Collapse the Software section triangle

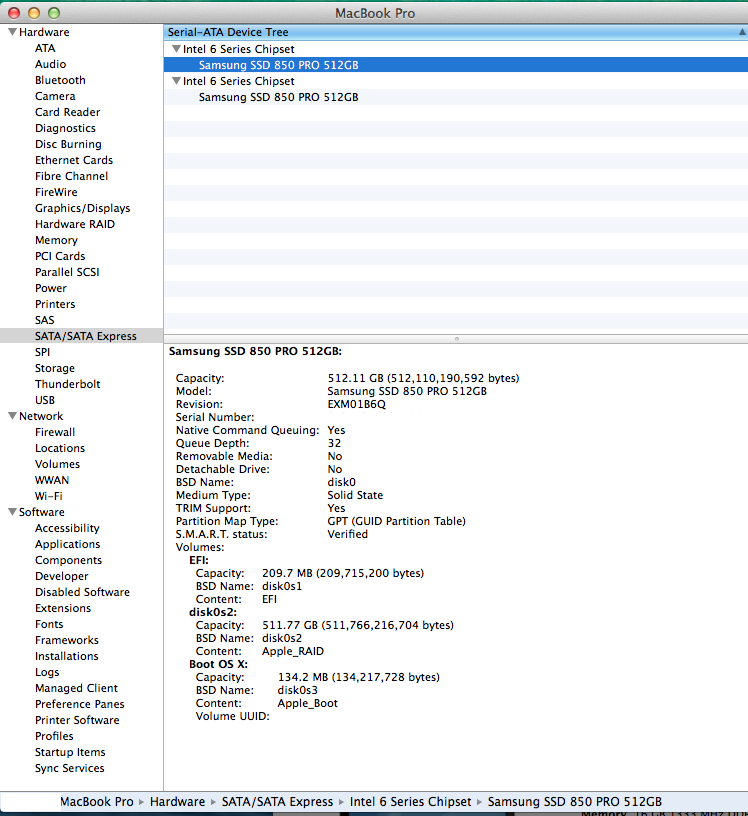12,512
